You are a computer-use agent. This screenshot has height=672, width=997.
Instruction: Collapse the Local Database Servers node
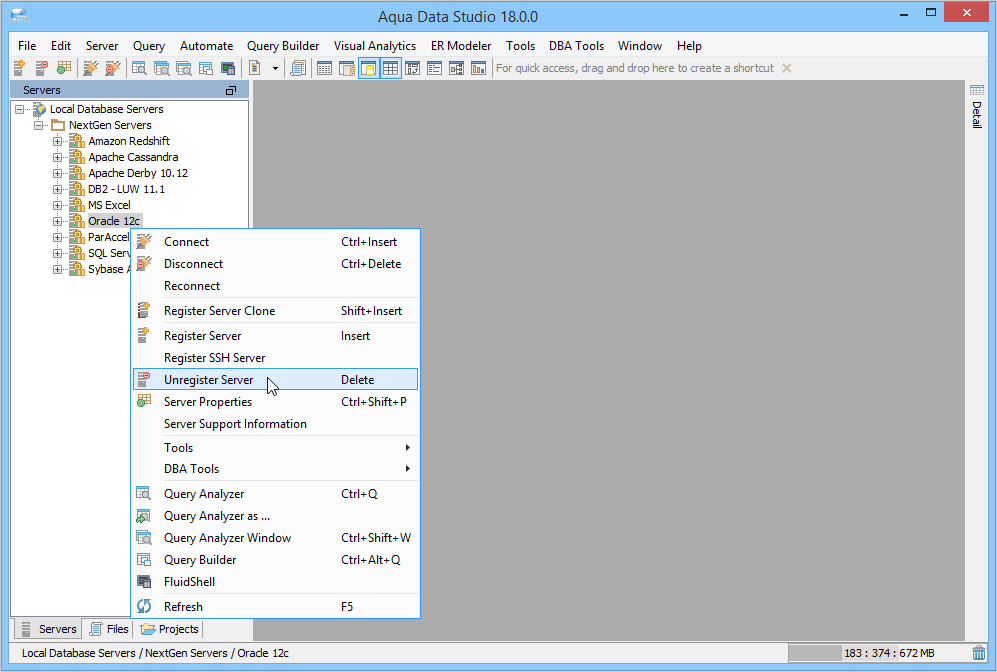20,109
